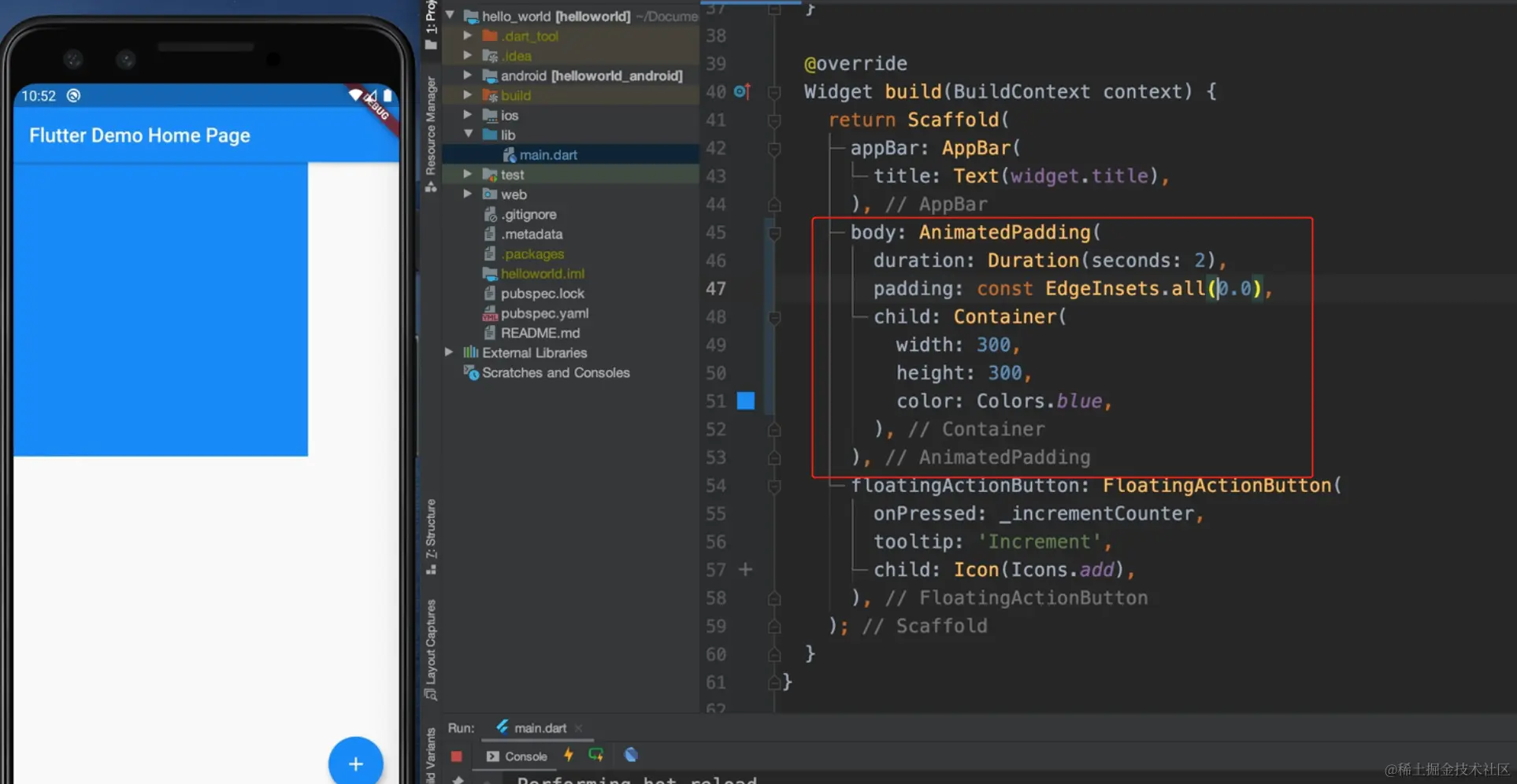Click the web folder icon

[490, 194]
